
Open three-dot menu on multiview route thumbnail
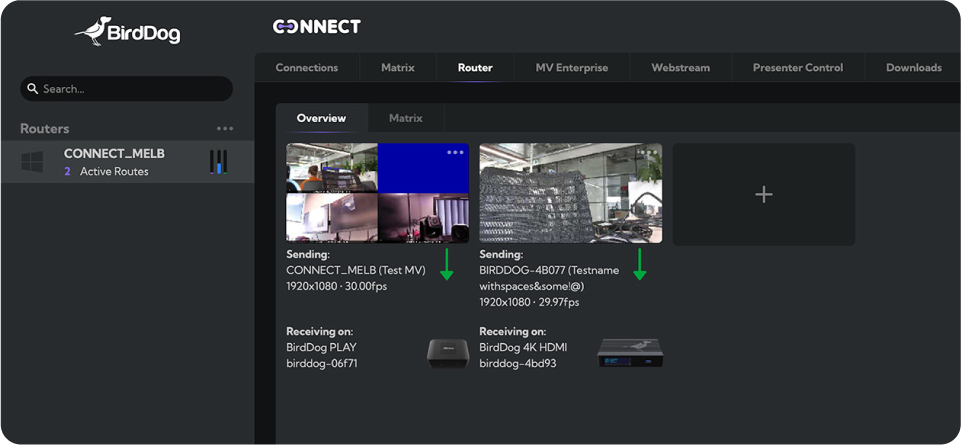tap(455, 153)
